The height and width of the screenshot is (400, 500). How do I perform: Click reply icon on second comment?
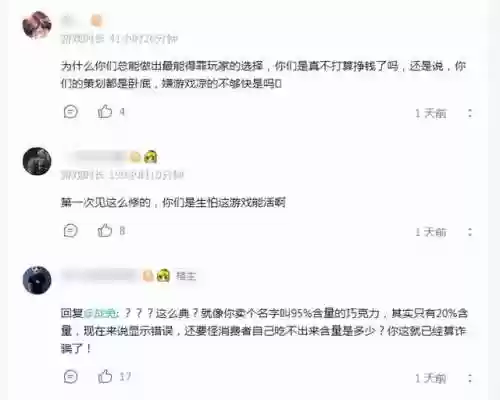71,231
